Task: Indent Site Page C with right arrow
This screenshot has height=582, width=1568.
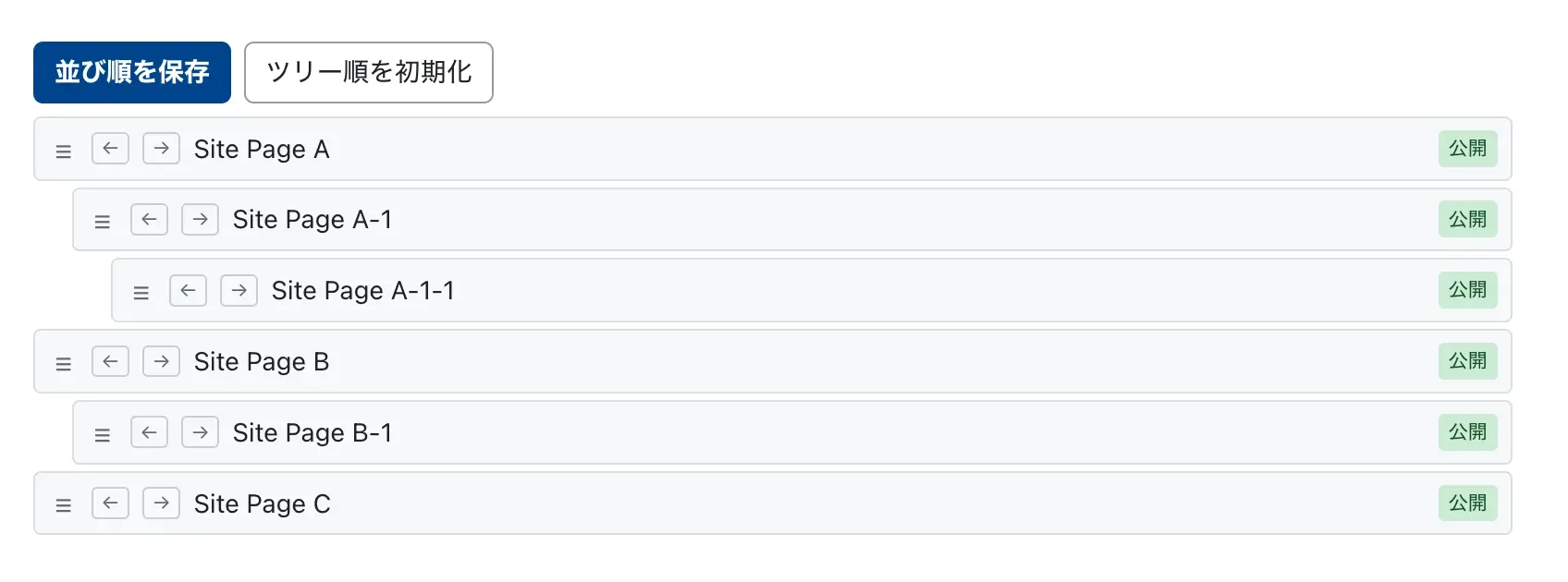Action: pos(161,503)
